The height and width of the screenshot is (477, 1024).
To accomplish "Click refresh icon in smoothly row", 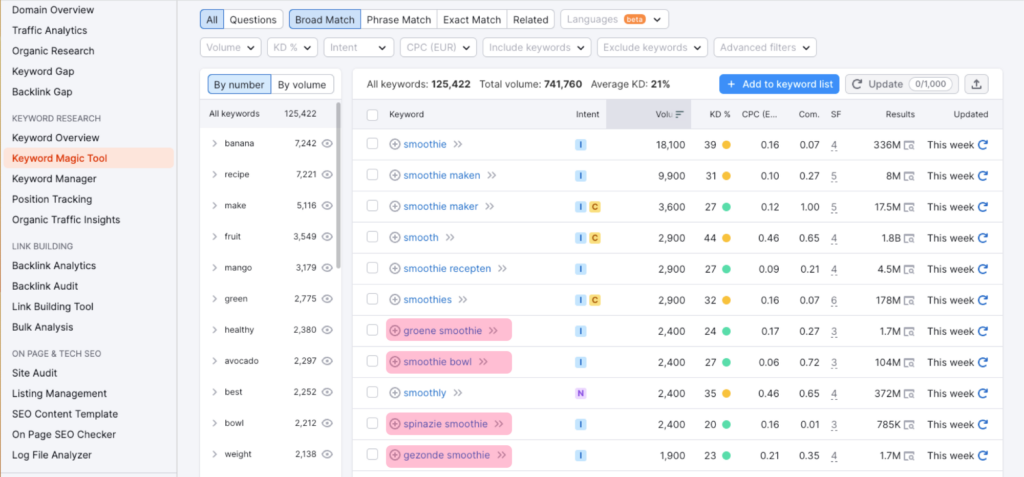I will coord(982,393).
